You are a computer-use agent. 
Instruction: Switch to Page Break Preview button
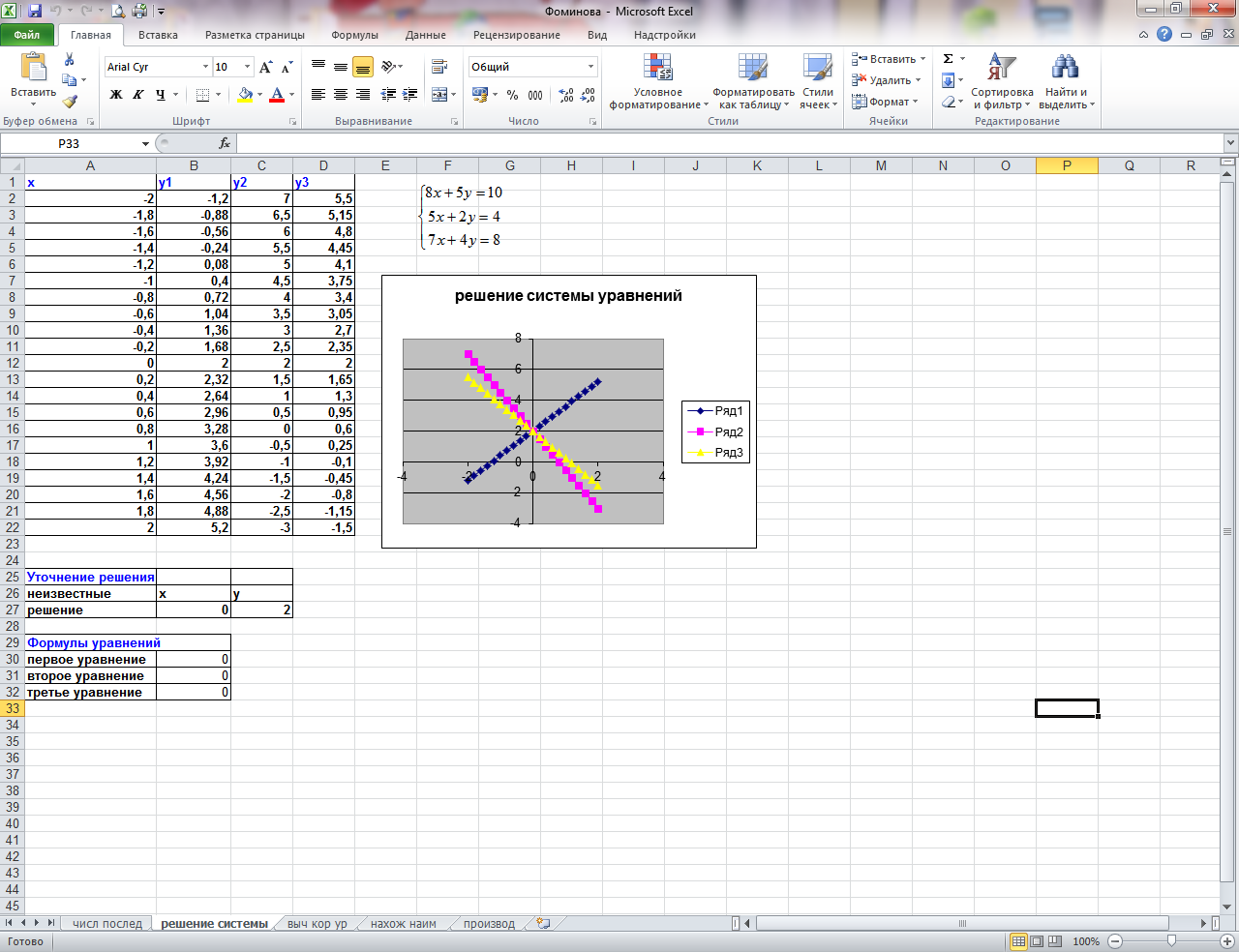pyautogui.click(x=1054, y=941)
